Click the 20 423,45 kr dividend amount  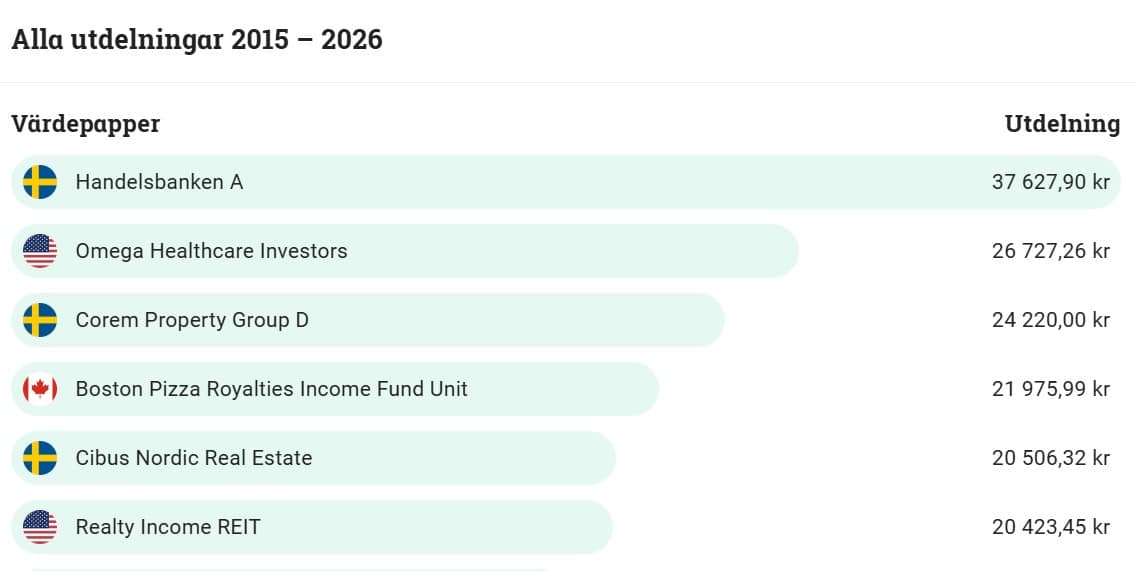[x=1051, y=527]
